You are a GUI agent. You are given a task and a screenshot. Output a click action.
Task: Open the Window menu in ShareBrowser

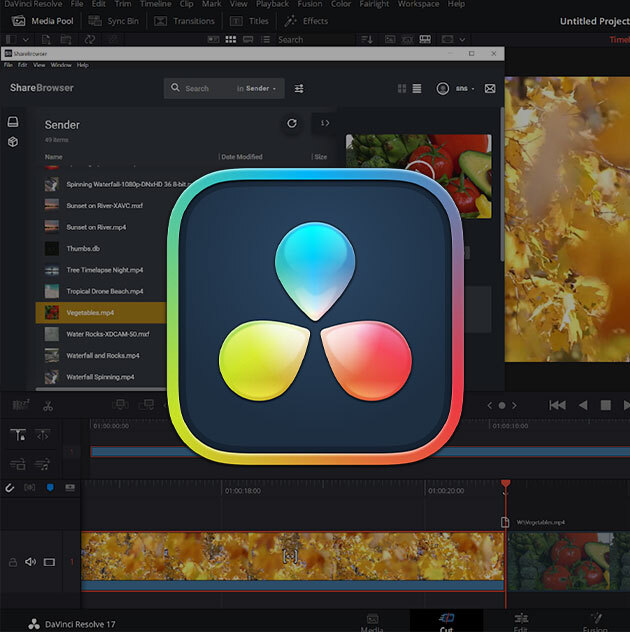61,65
